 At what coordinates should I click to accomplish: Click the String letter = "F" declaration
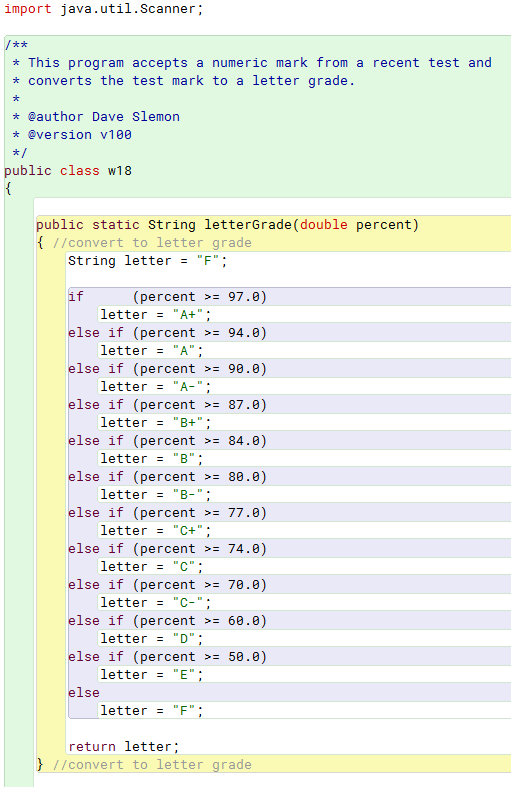[x=148, y=260]
